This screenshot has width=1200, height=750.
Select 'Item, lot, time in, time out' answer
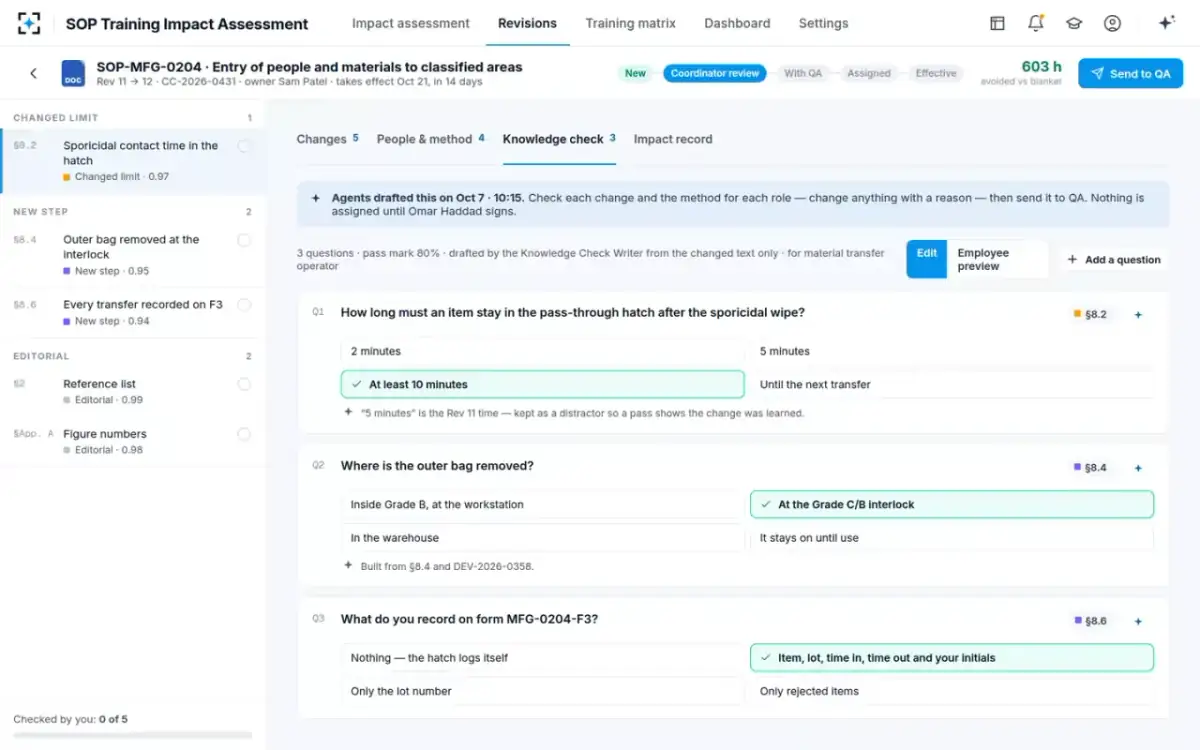(951, 657)
